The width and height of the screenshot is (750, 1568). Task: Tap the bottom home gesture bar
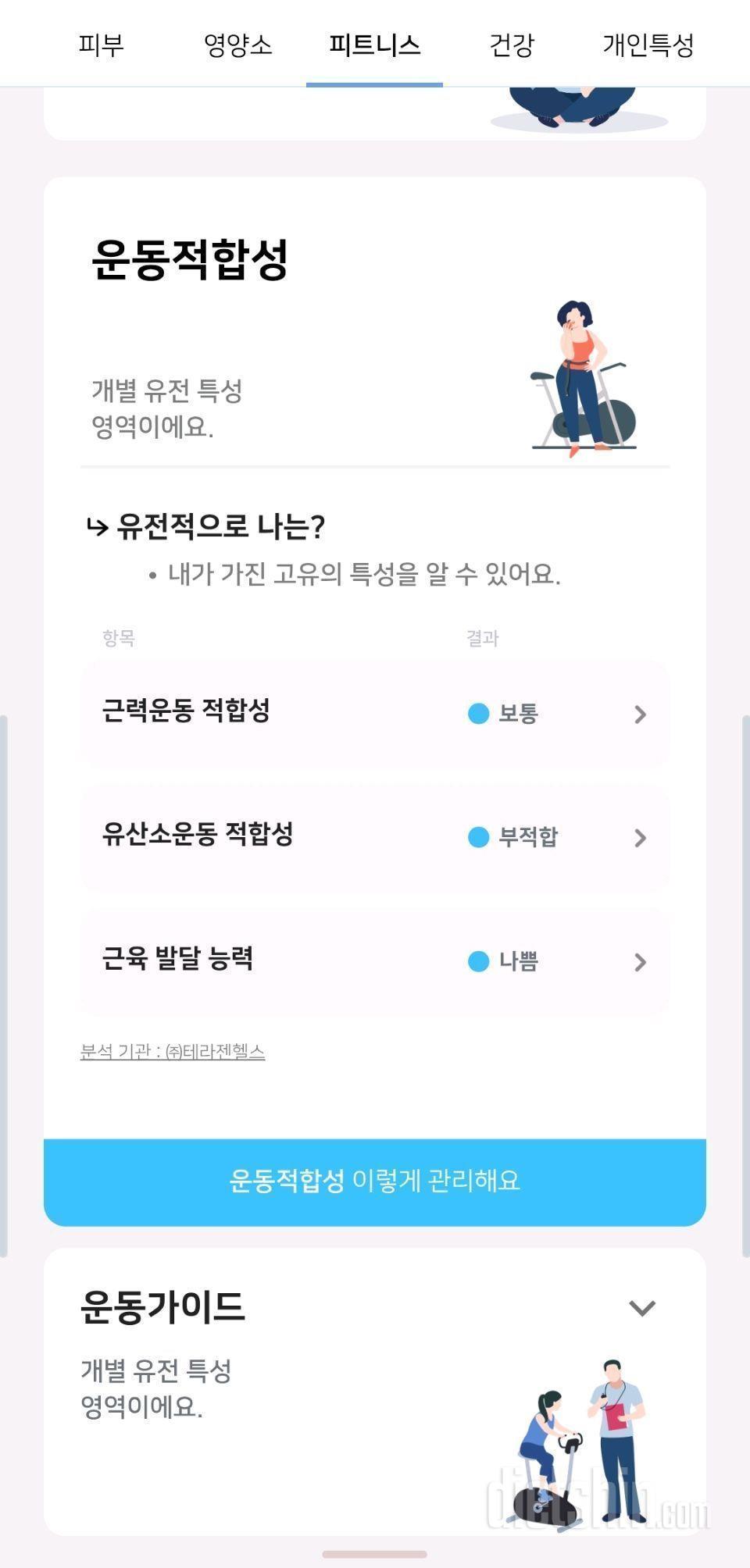pyautogui.click(x=375, y=1554)
